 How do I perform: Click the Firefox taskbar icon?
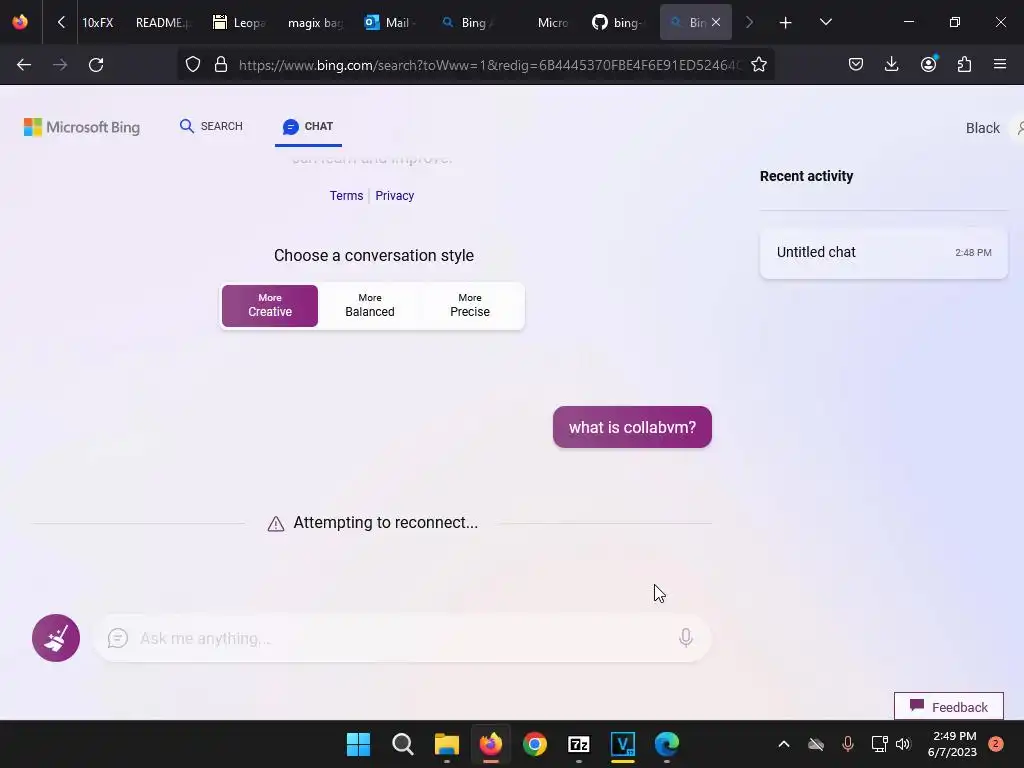490,744
